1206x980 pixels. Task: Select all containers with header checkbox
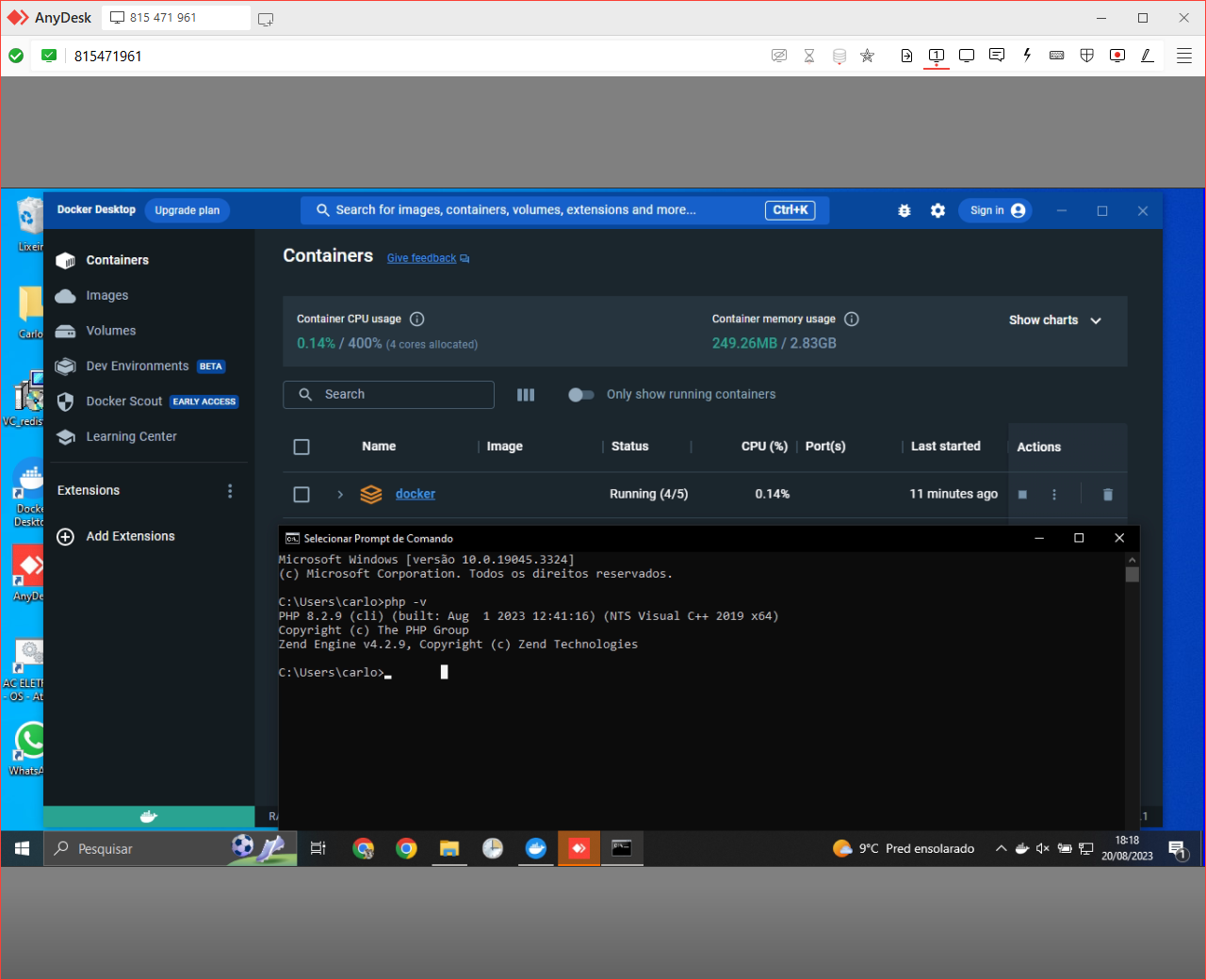(x=301, y=447)
